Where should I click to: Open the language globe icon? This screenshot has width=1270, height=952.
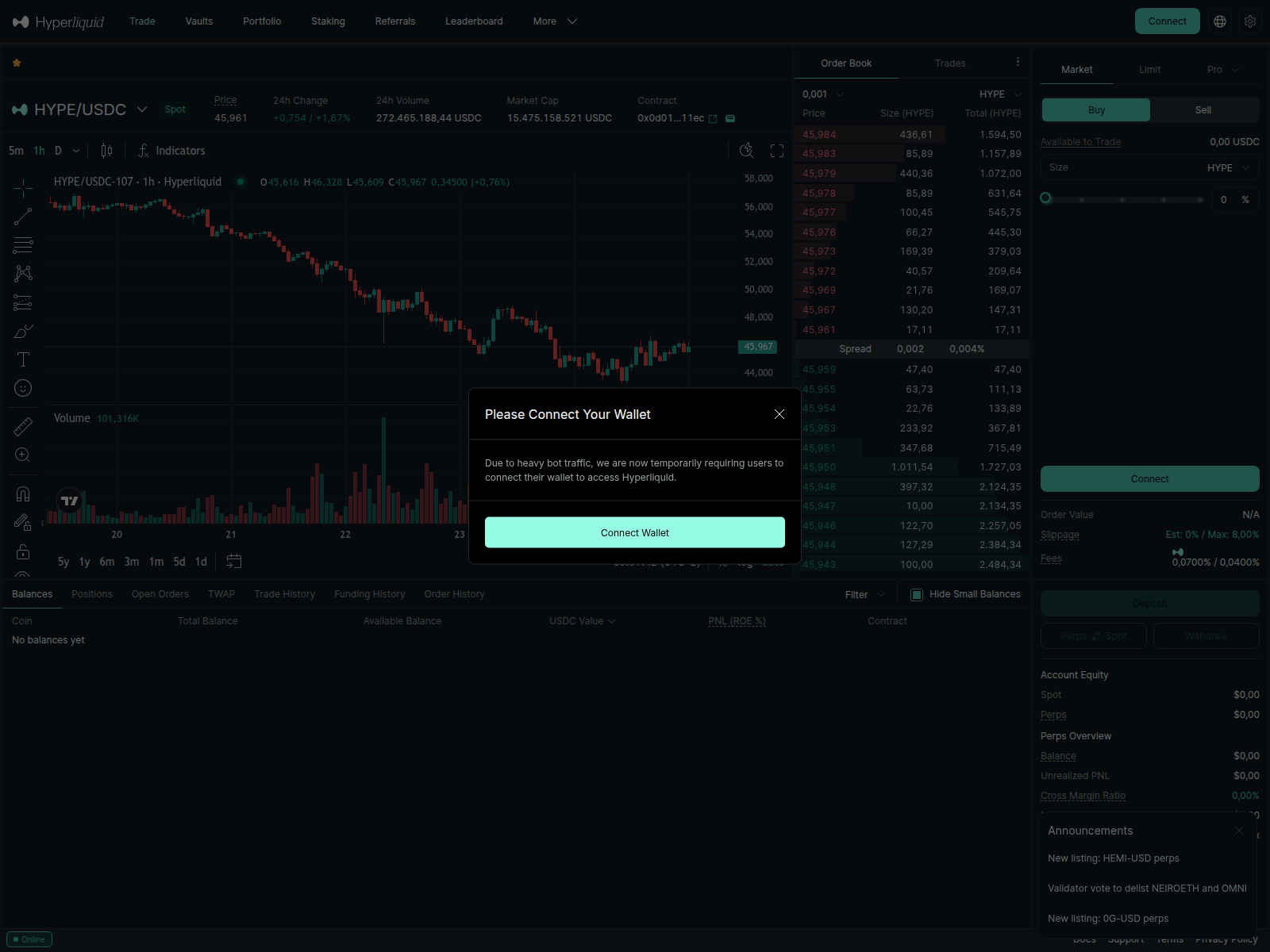point(1220,21)
